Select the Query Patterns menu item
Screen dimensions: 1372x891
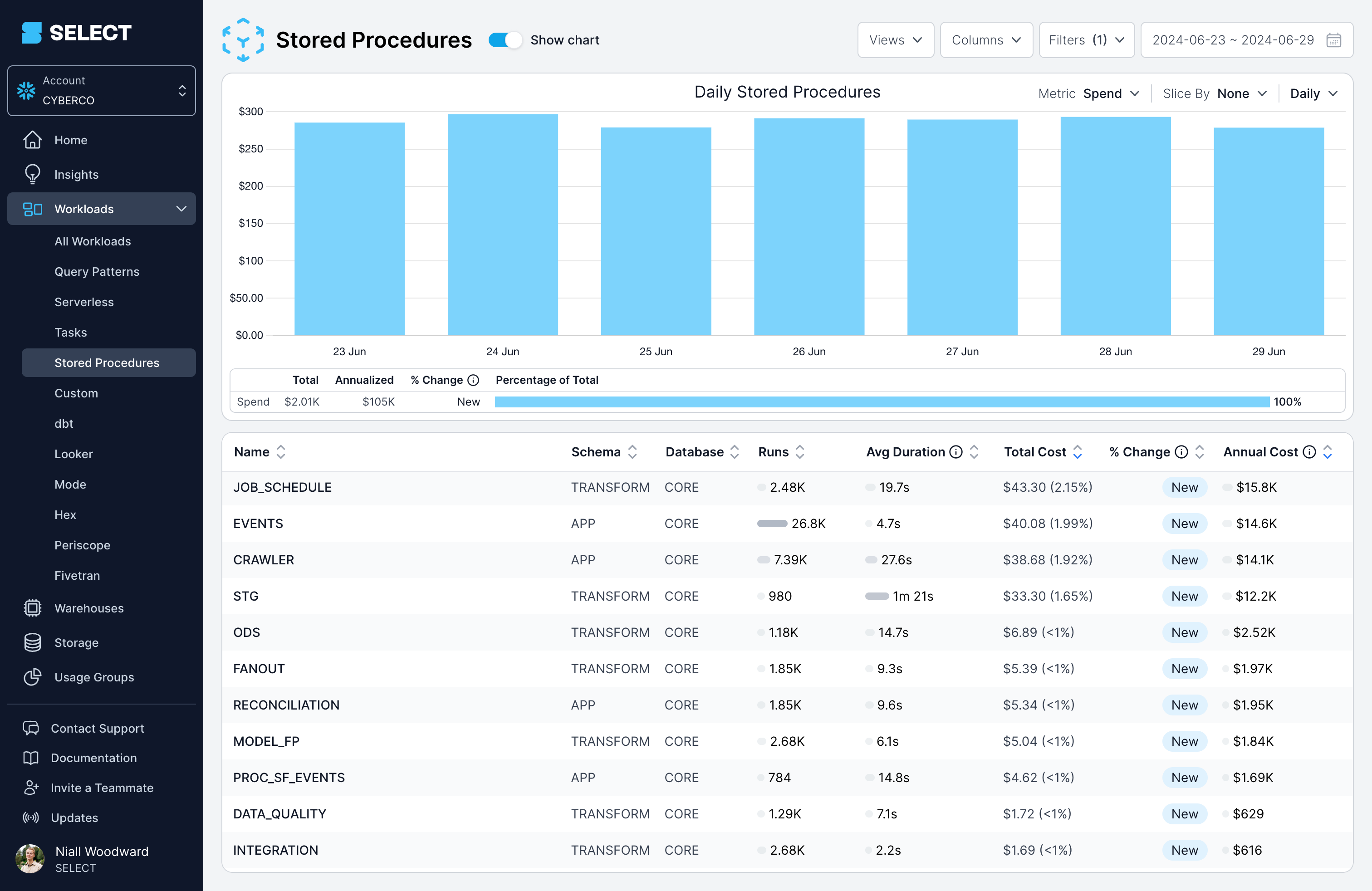coord(97,270)
